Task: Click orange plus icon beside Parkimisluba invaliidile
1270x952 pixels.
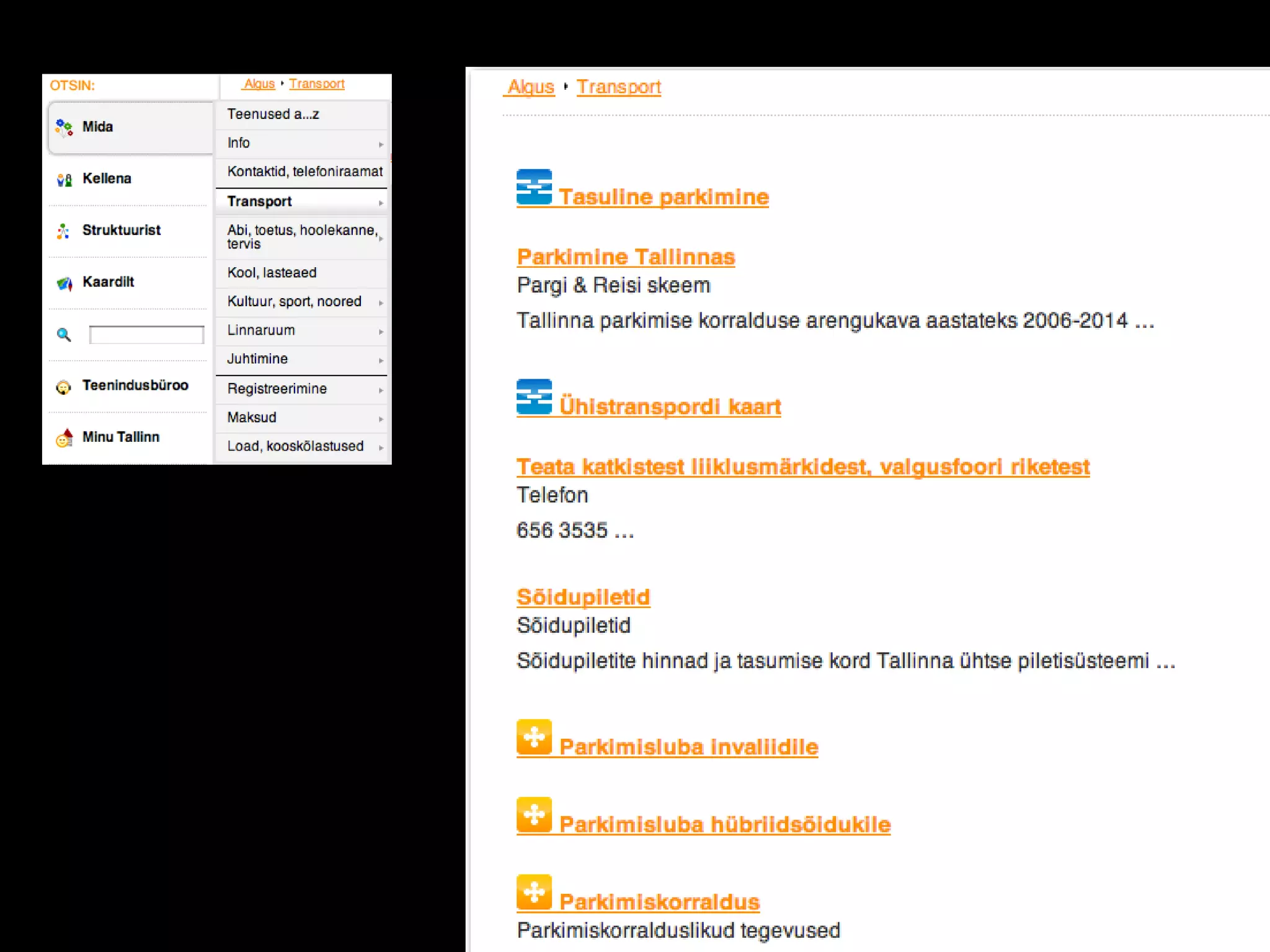Action: 534,737
